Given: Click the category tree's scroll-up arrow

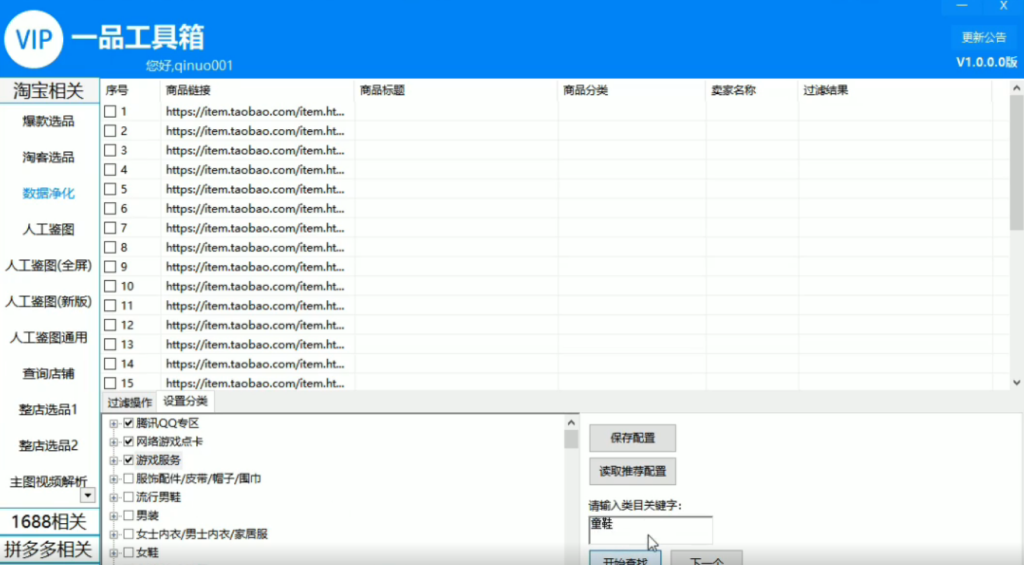Looking at the screenshot, I should point(571,421).
